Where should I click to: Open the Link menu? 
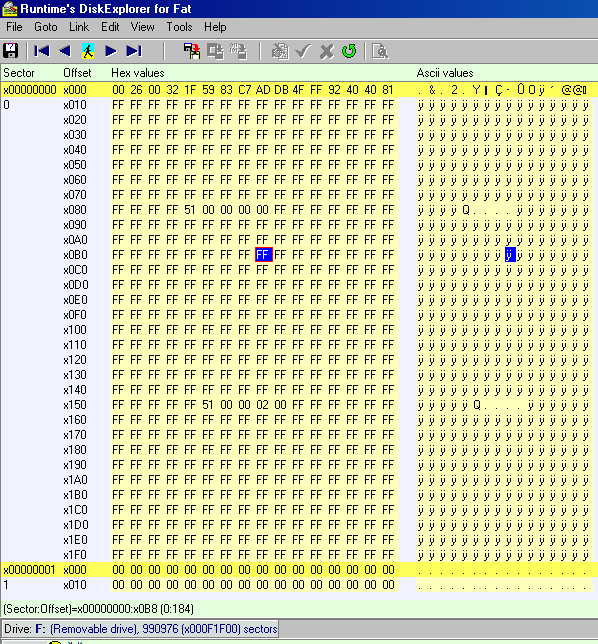tap(79, 27)
